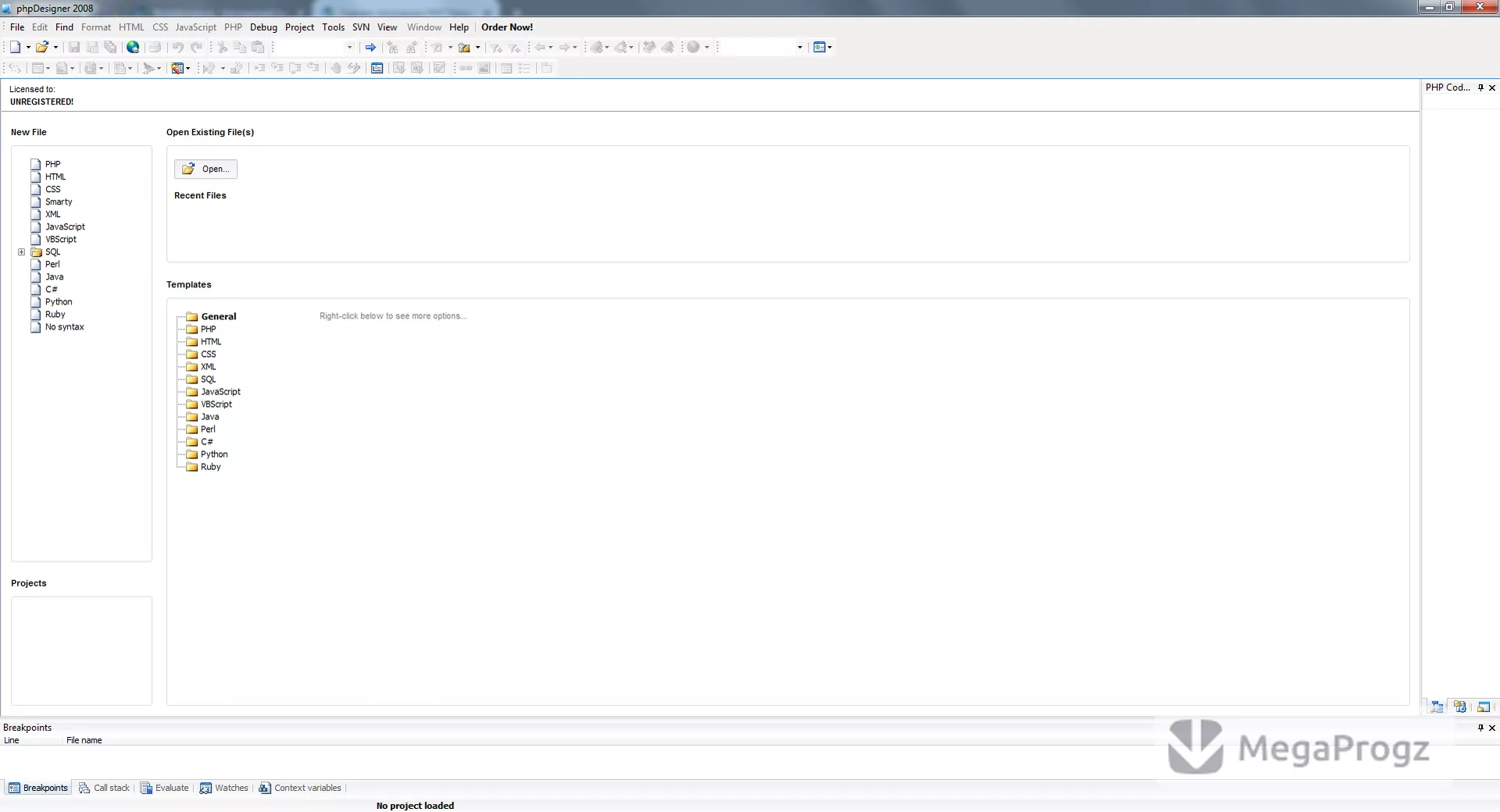Switch to the Watches tab
The width and height of the screenshot is (1500, 812).
(223, 788)
